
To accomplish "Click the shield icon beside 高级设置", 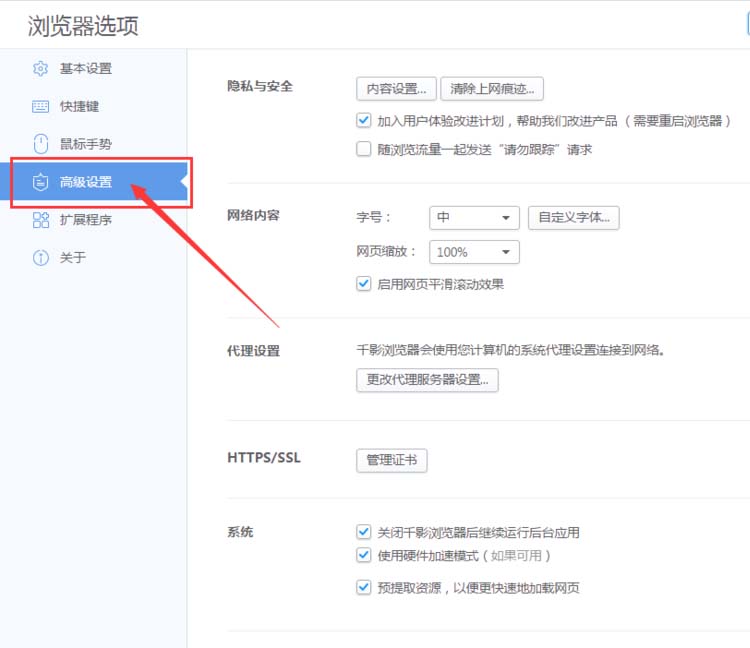I will coord(40,182).
